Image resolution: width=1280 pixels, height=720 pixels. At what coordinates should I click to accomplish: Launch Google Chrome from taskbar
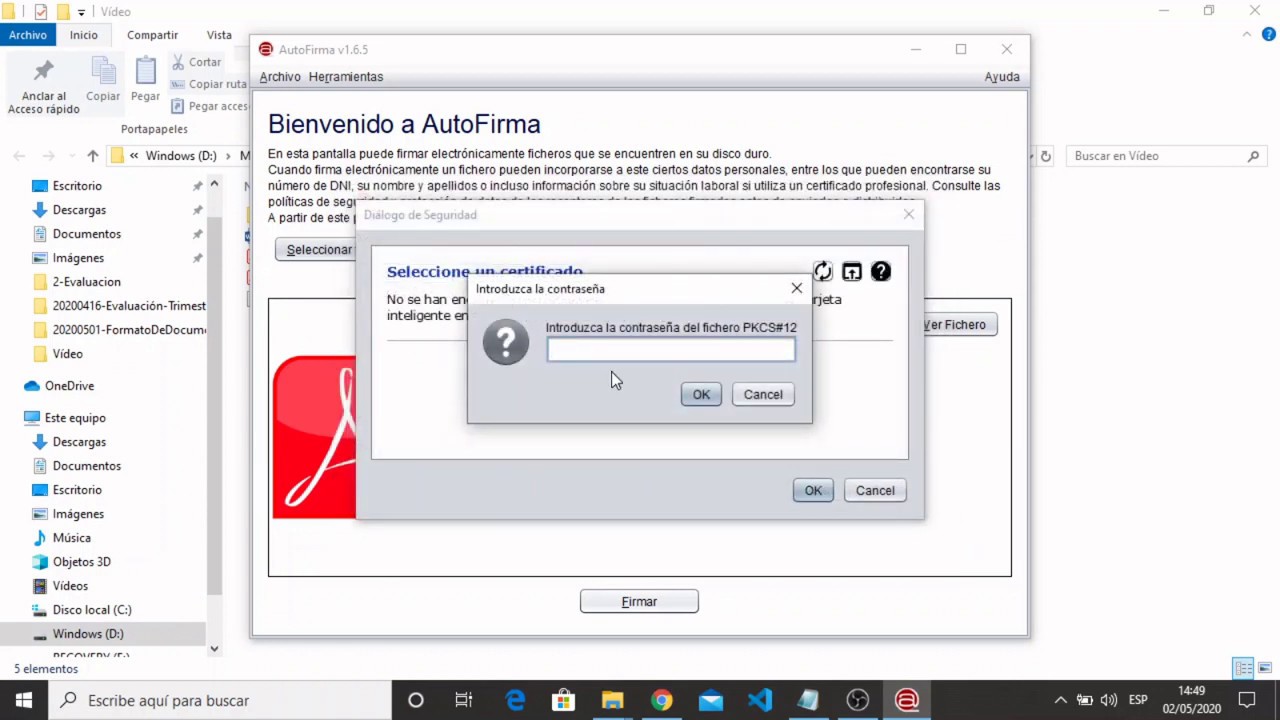(661, 700)
